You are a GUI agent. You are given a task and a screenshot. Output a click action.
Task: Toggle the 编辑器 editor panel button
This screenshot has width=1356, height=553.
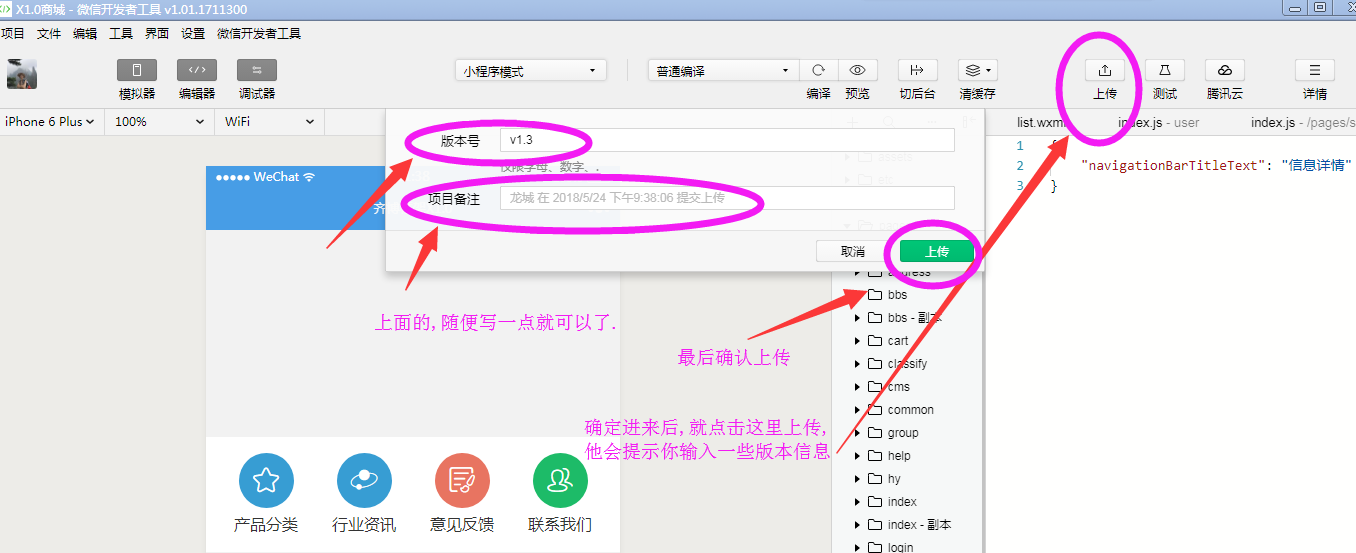(197, 71)
